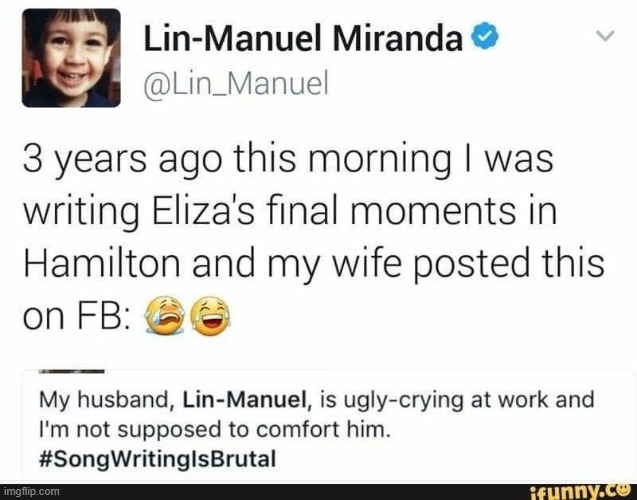Click the tears of joy emoji
Viewport: 637px width, 500px height.
211,316
